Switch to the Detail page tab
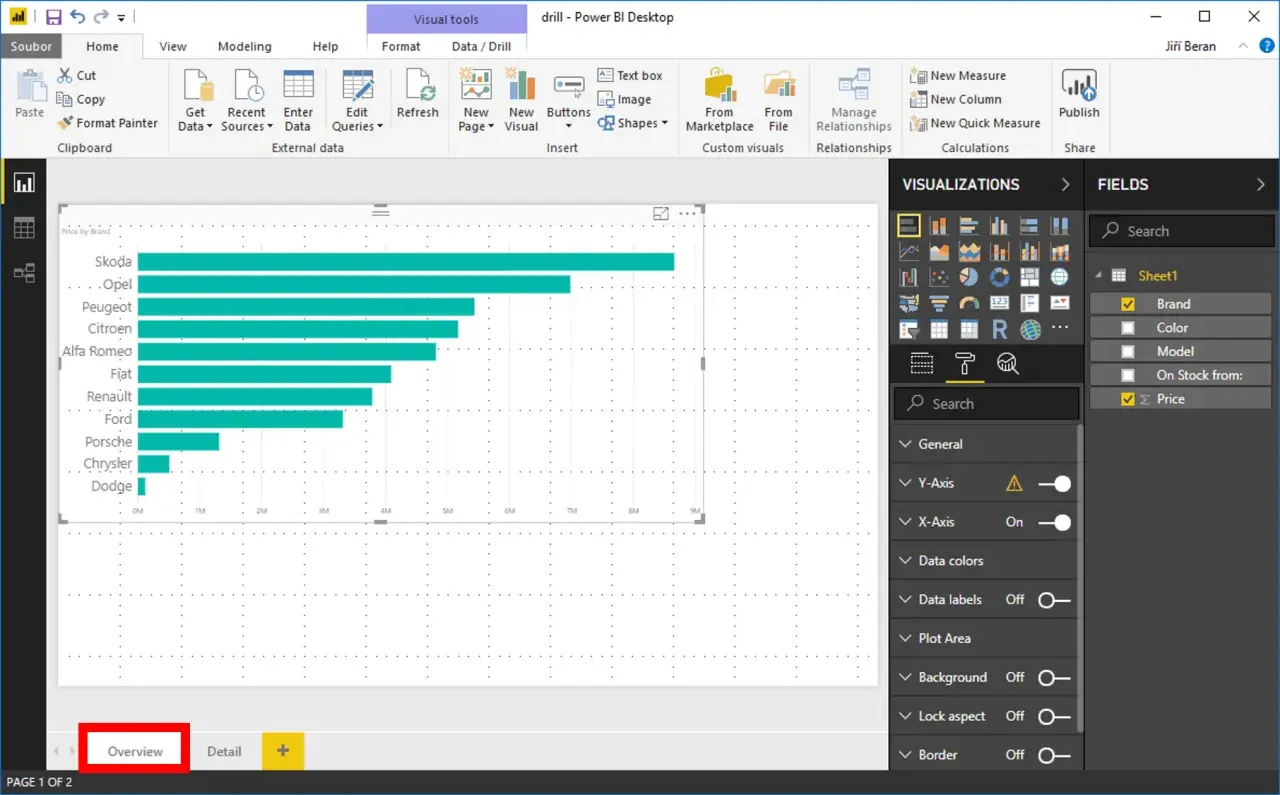Image resolution: width=1280 pixels, height=795 pixels. pyautogui.click(x=224, y=751)
